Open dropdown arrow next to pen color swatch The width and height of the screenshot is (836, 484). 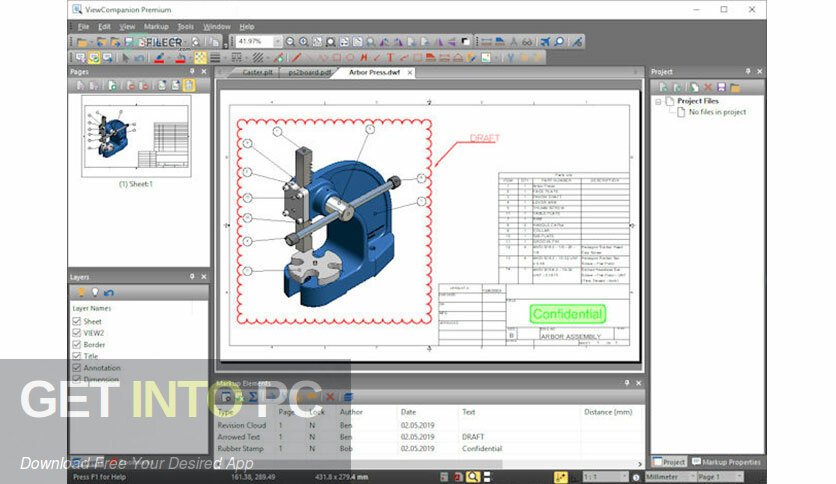coord(169,58)
